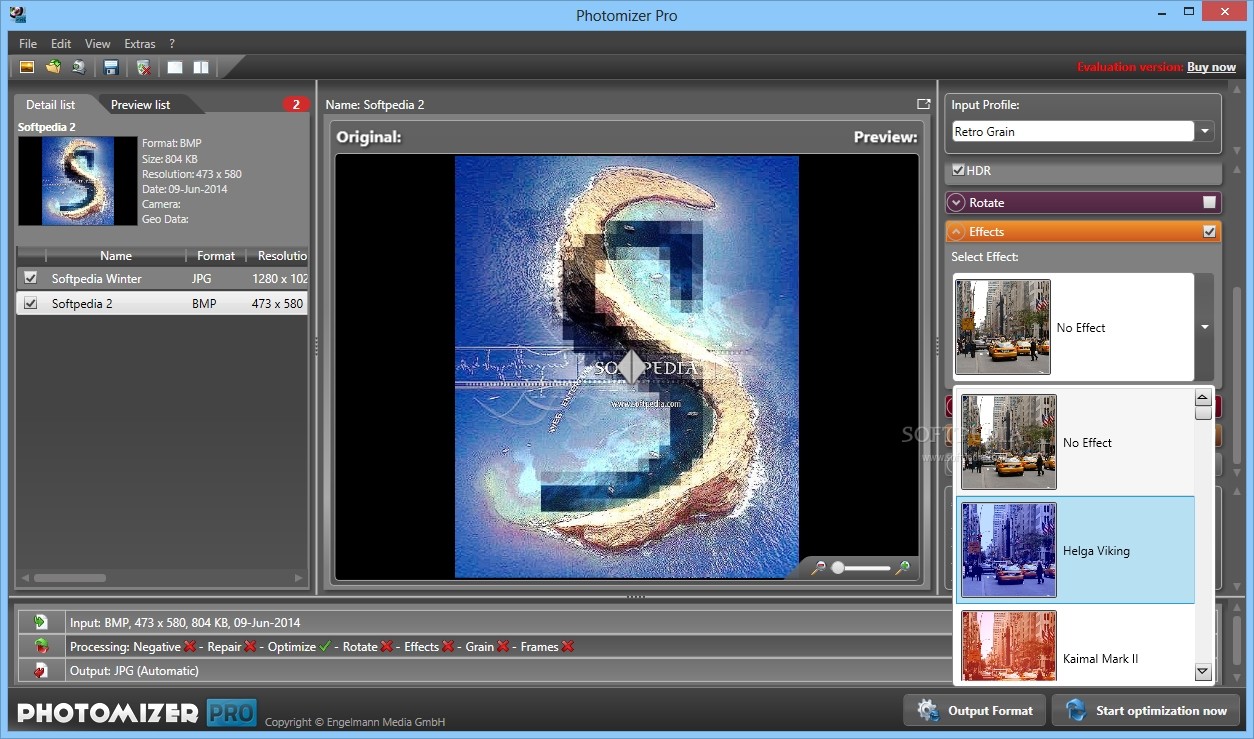Click the Resolution column header
Screen dimensions: 1254x739
(x=278, y=256)
